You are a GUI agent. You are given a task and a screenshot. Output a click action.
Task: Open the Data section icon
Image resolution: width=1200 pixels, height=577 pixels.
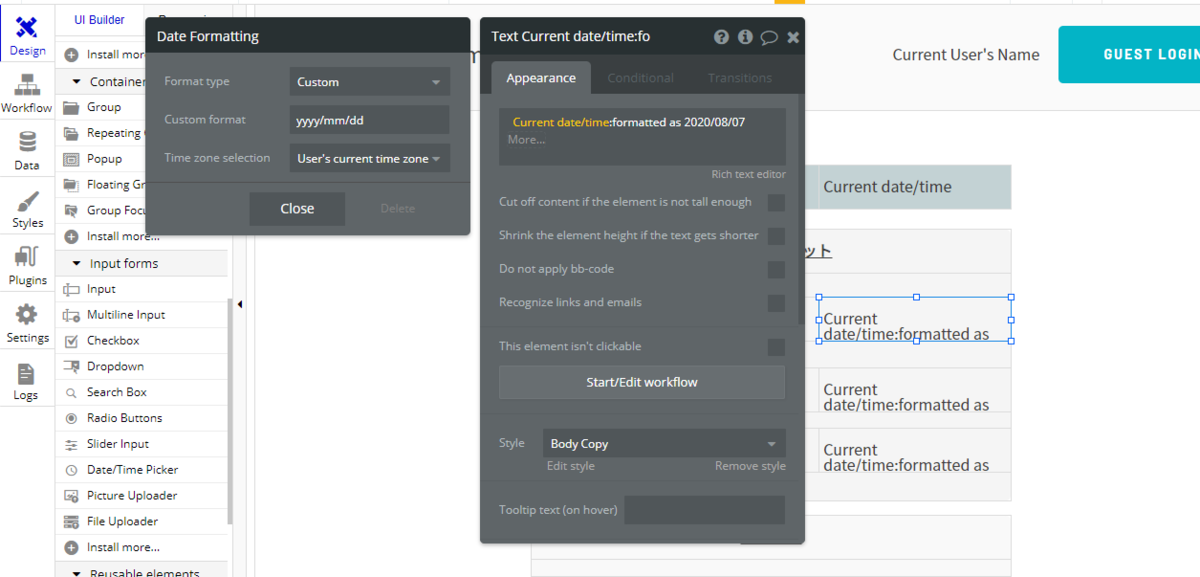[x=27, y=150]
